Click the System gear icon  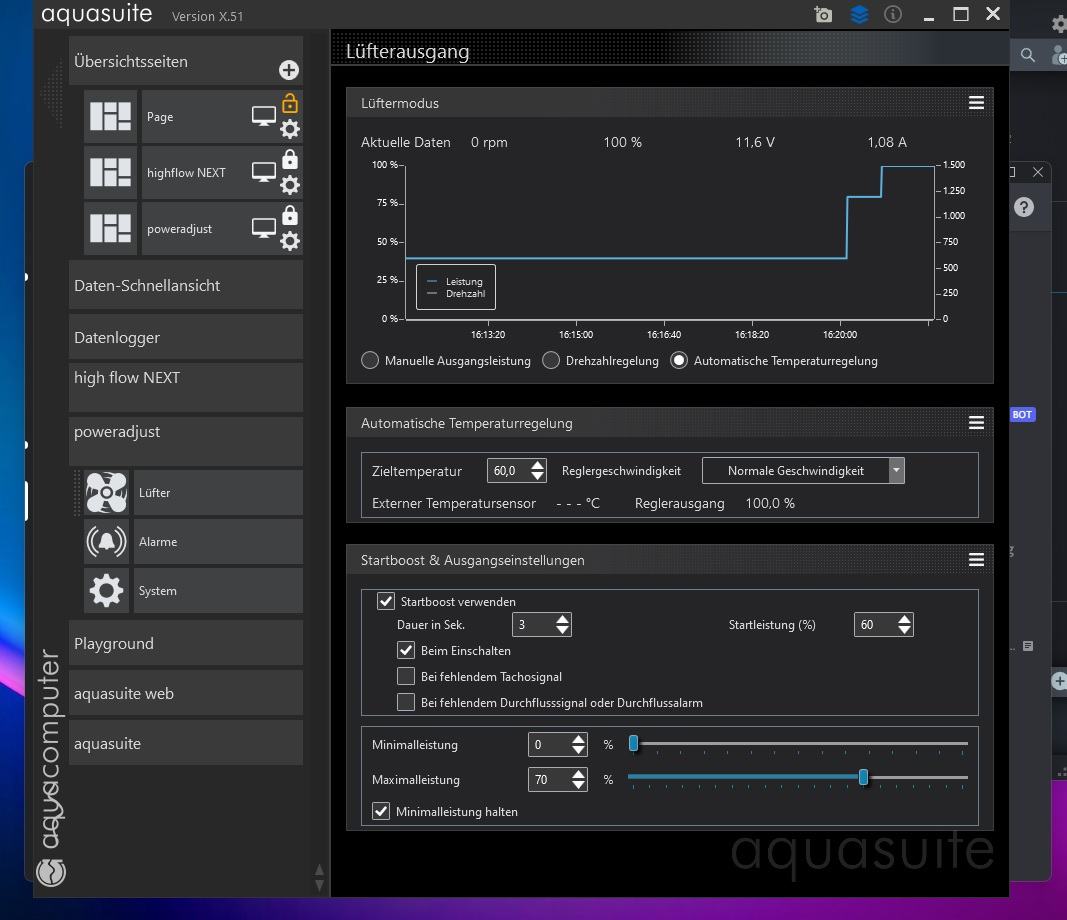click(106, 591)
